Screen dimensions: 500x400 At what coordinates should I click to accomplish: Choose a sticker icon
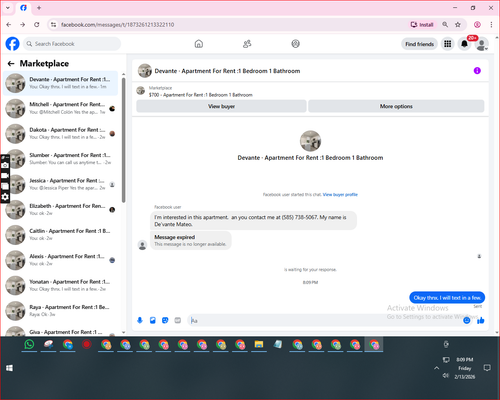click(x=165, y=320)
